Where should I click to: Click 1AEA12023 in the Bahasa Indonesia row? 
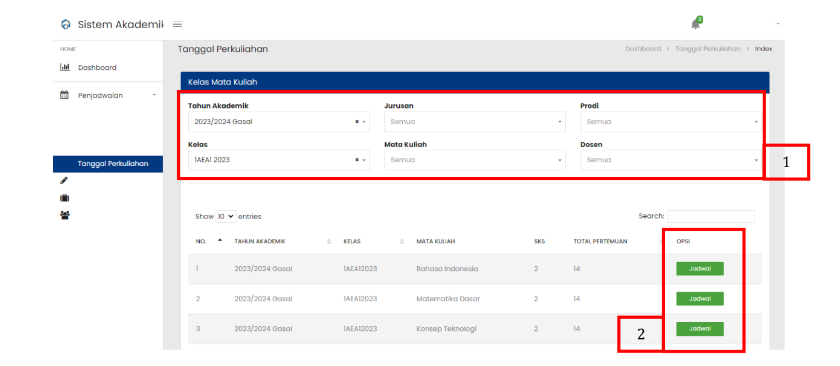(360, 268)
